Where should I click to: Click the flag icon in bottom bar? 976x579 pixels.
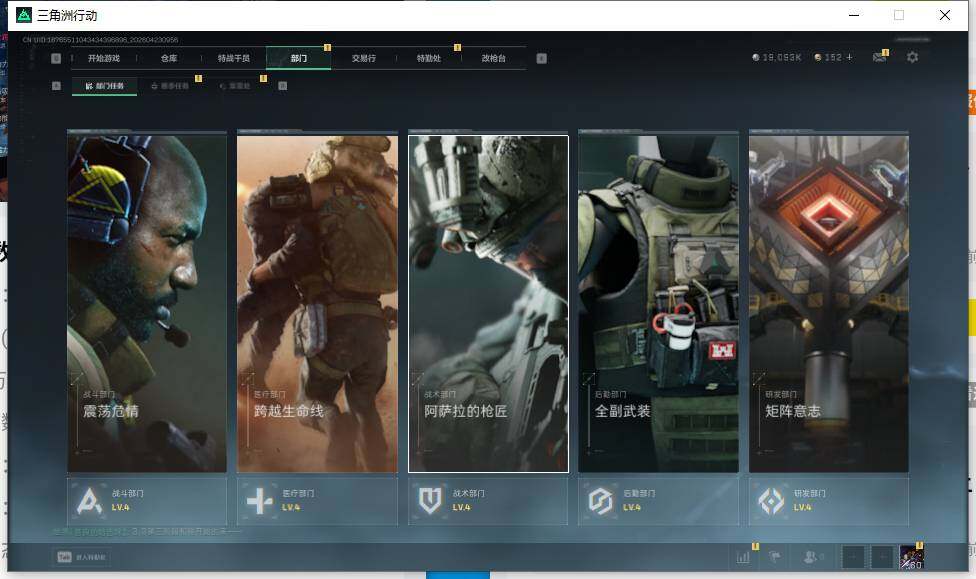[775, 557]
